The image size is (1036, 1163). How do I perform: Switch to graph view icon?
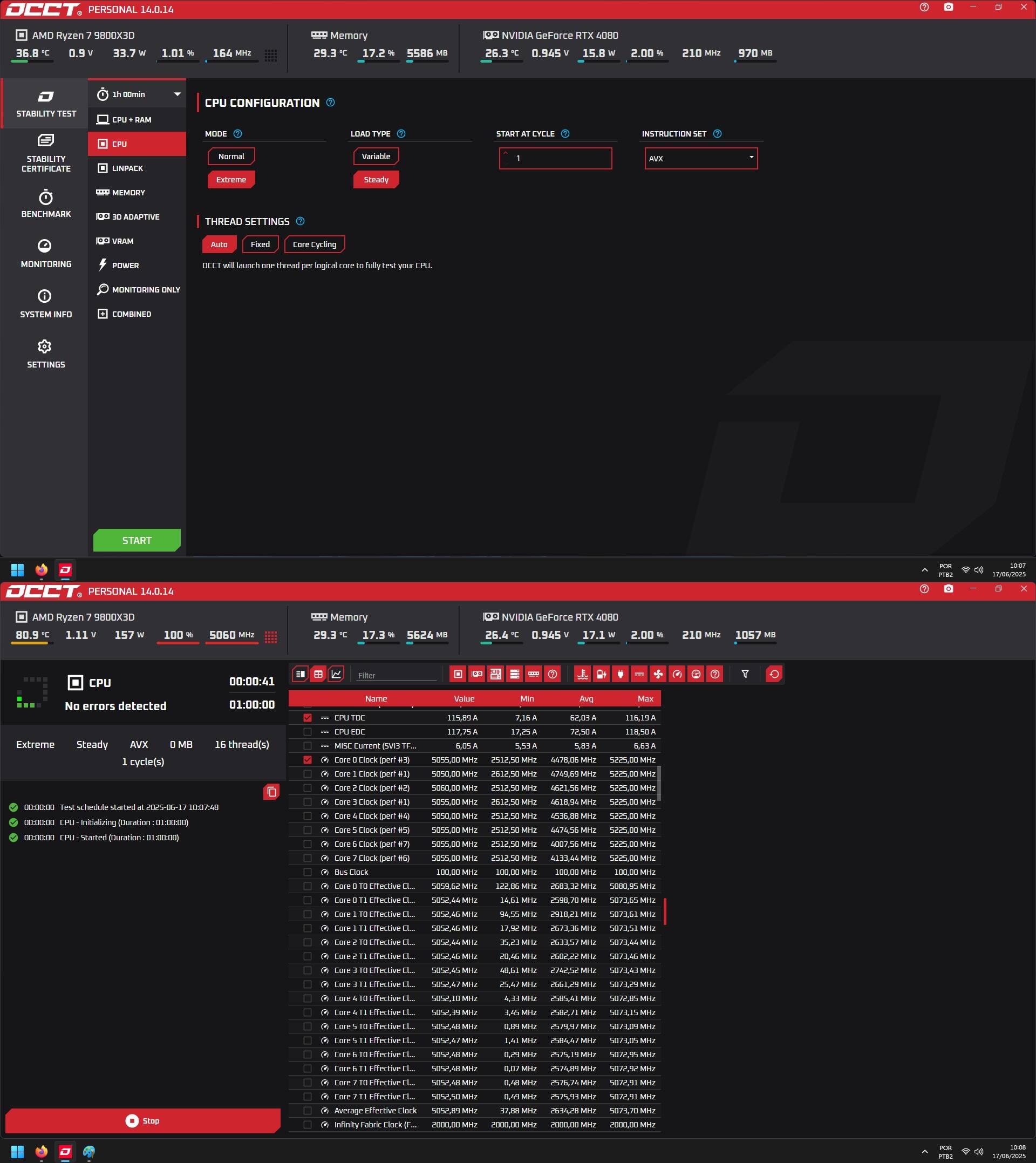tap(336, 674)
